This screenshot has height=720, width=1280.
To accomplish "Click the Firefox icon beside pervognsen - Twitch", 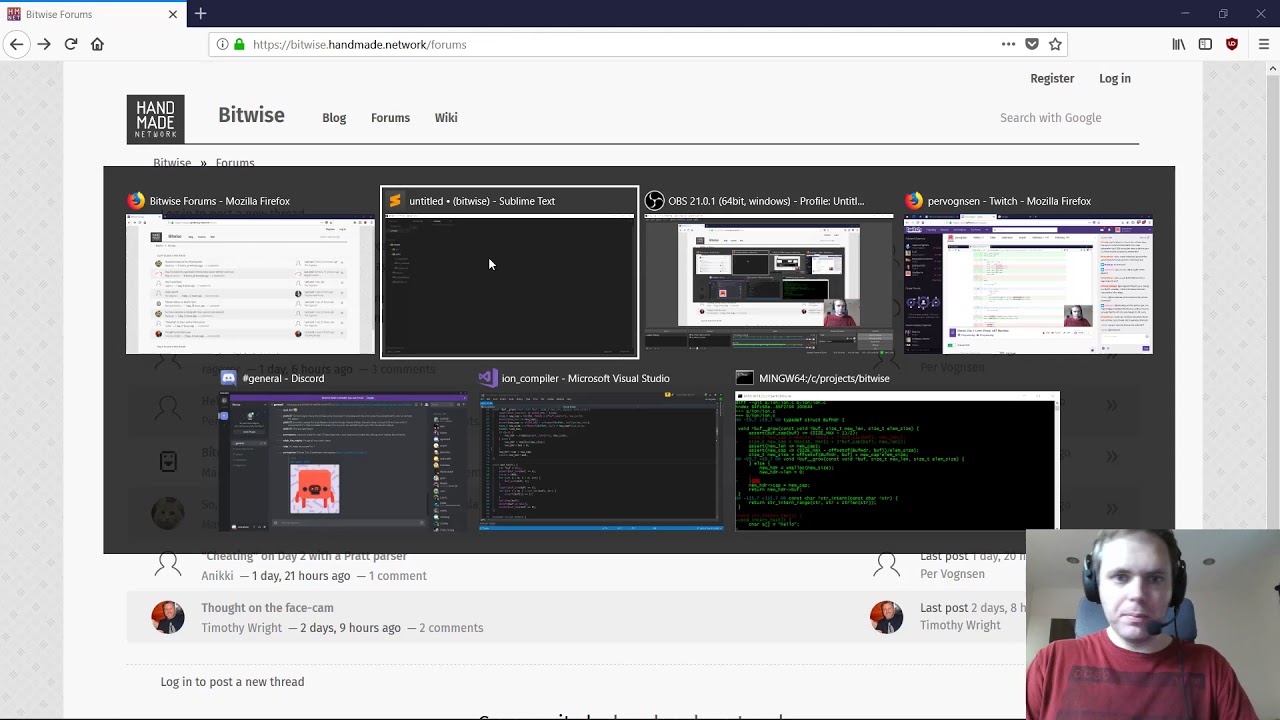I will [914, 201].
